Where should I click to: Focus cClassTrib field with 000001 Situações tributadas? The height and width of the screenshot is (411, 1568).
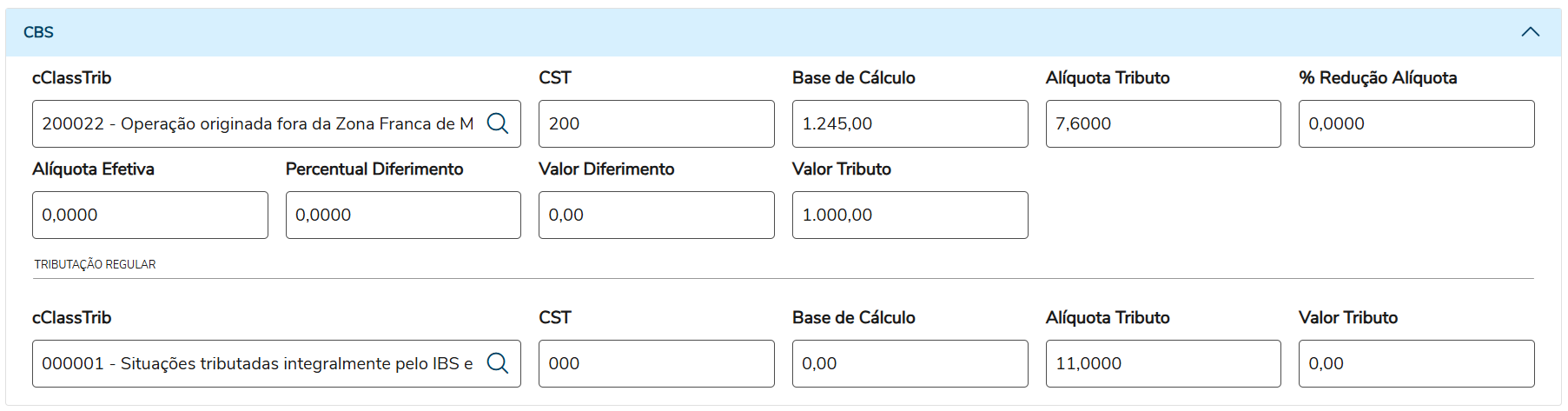257,363
